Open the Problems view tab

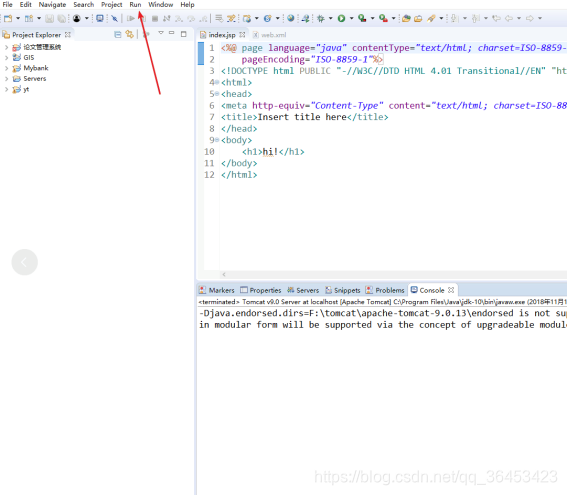click(x=385, y=290)
